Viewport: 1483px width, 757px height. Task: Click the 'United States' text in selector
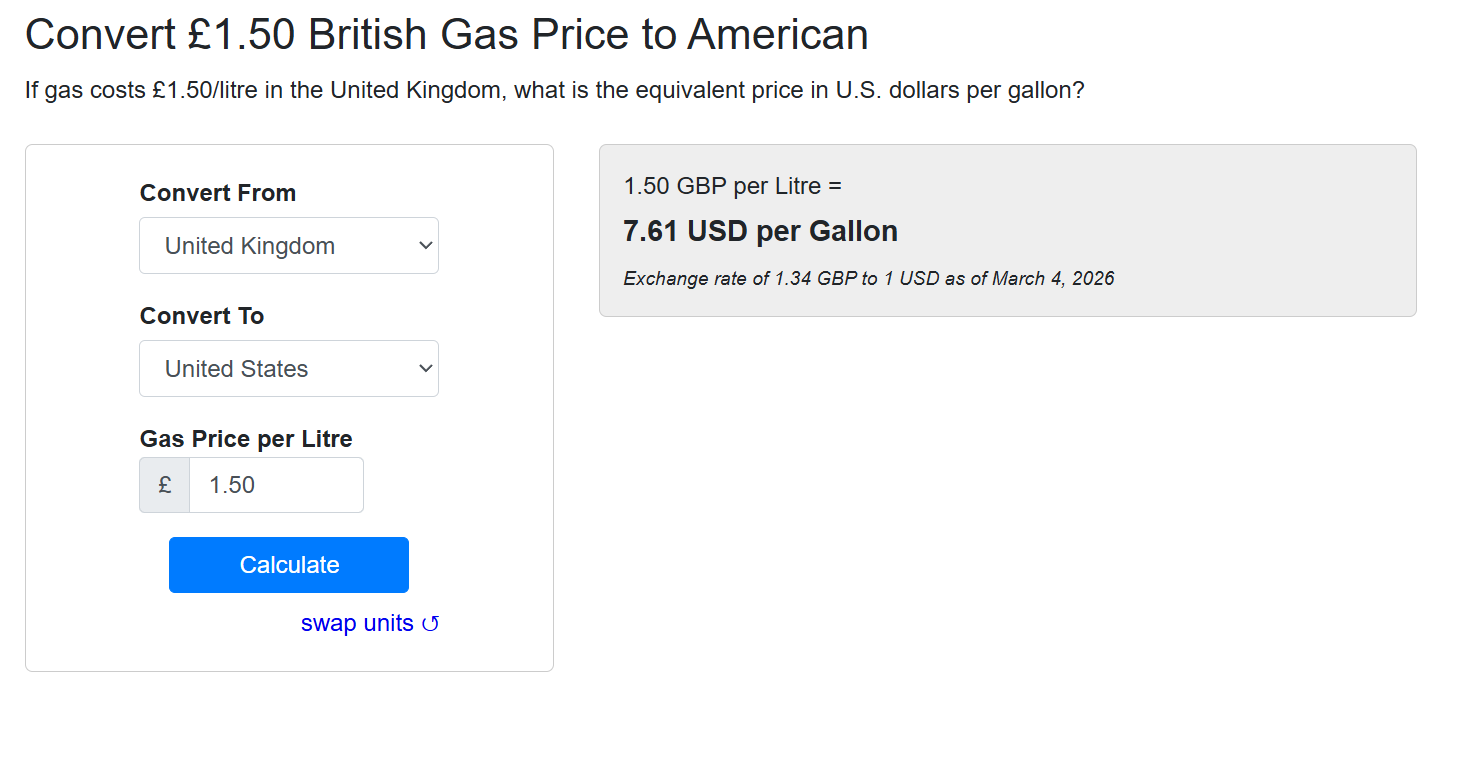[236, 369]
